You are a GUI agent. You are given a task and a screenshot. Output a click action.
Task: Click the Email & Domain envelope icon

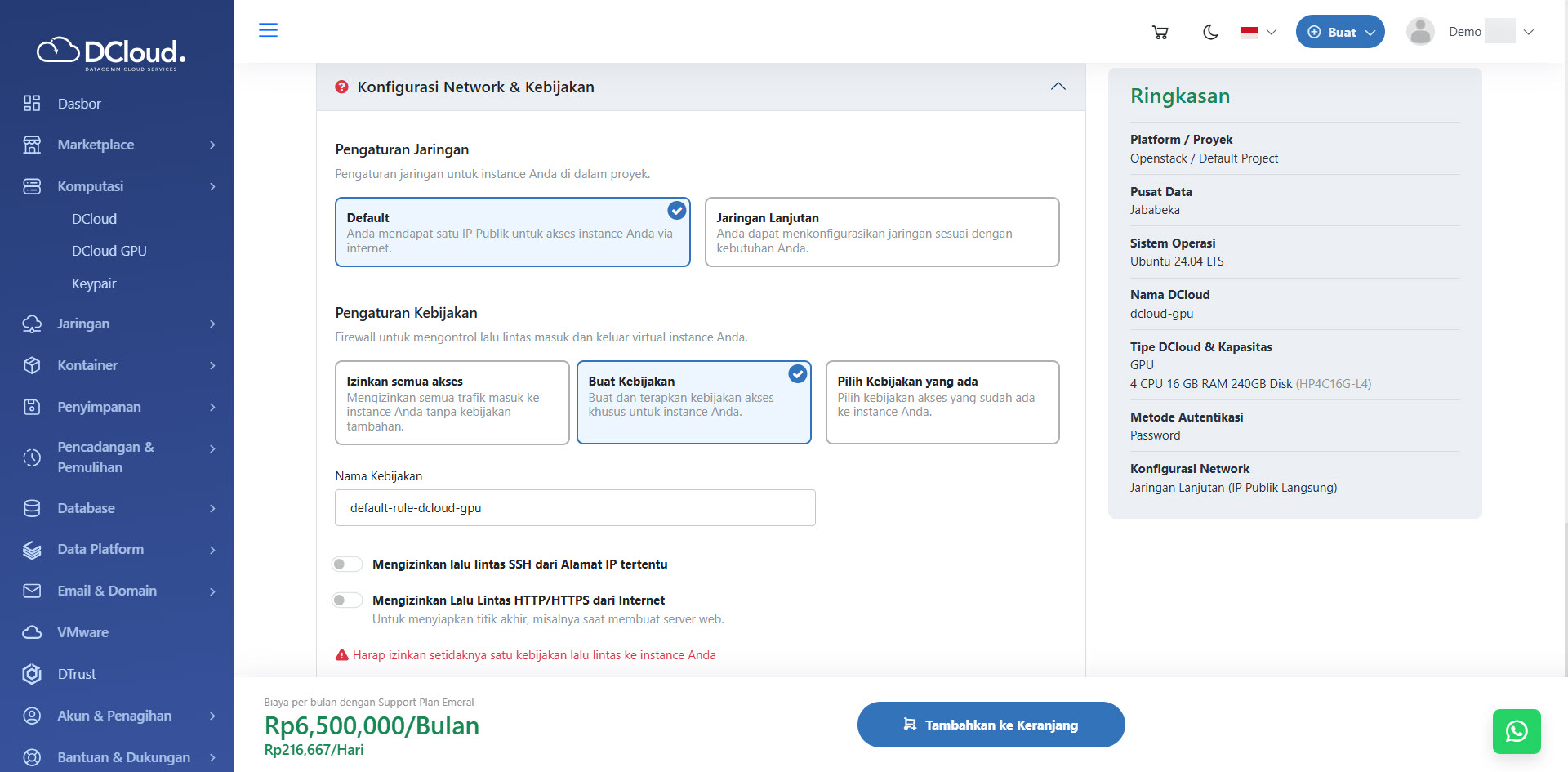click(32, 591)
